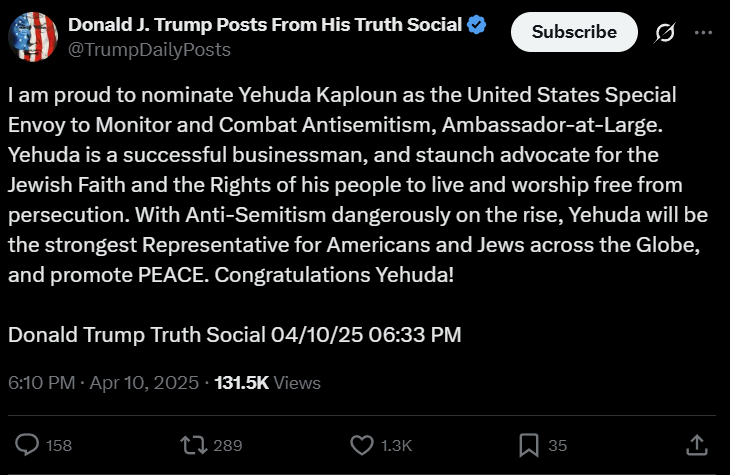Click the 289 reposts count
This screenshot has width=730, height=475.
click(228, 445)
